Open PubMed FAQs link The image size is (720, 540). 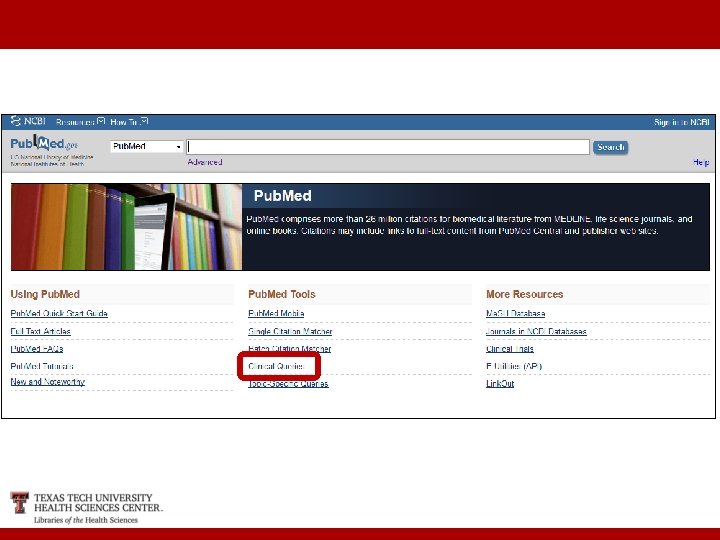(37, 349)
